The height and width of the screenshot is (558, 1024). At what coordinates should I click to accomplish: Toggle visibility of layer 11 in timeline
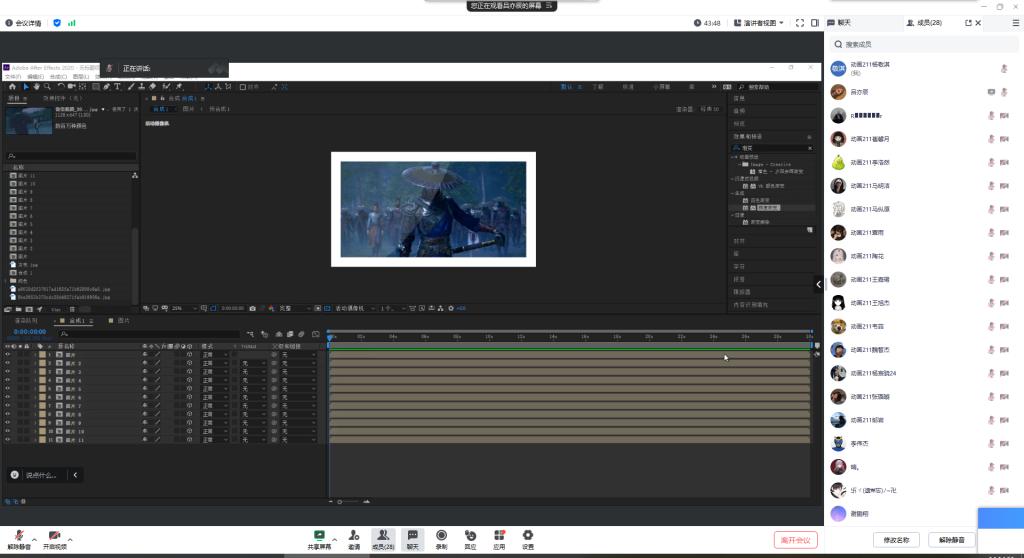(8, 440)
